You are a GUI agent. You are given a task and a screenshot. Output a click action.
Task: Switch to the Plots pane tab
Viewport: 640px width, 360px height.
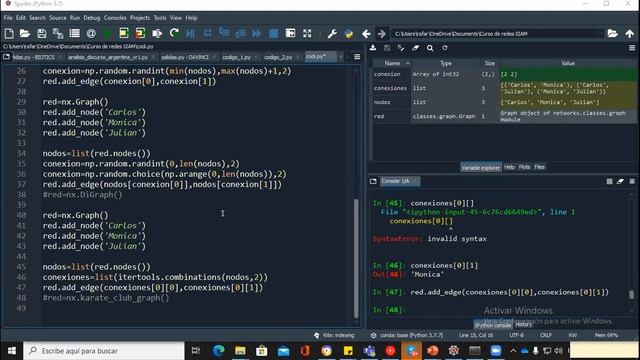coord(524,167)
